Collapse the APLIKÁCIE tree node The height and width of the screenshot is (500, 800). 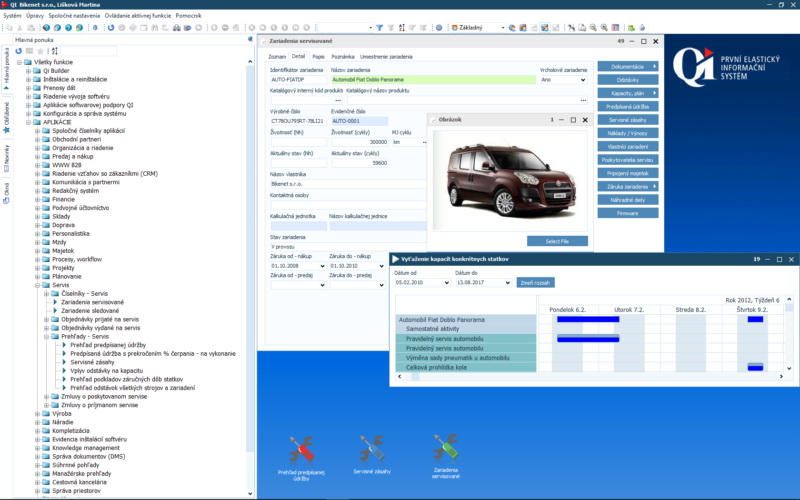click(x=29, y=122)
